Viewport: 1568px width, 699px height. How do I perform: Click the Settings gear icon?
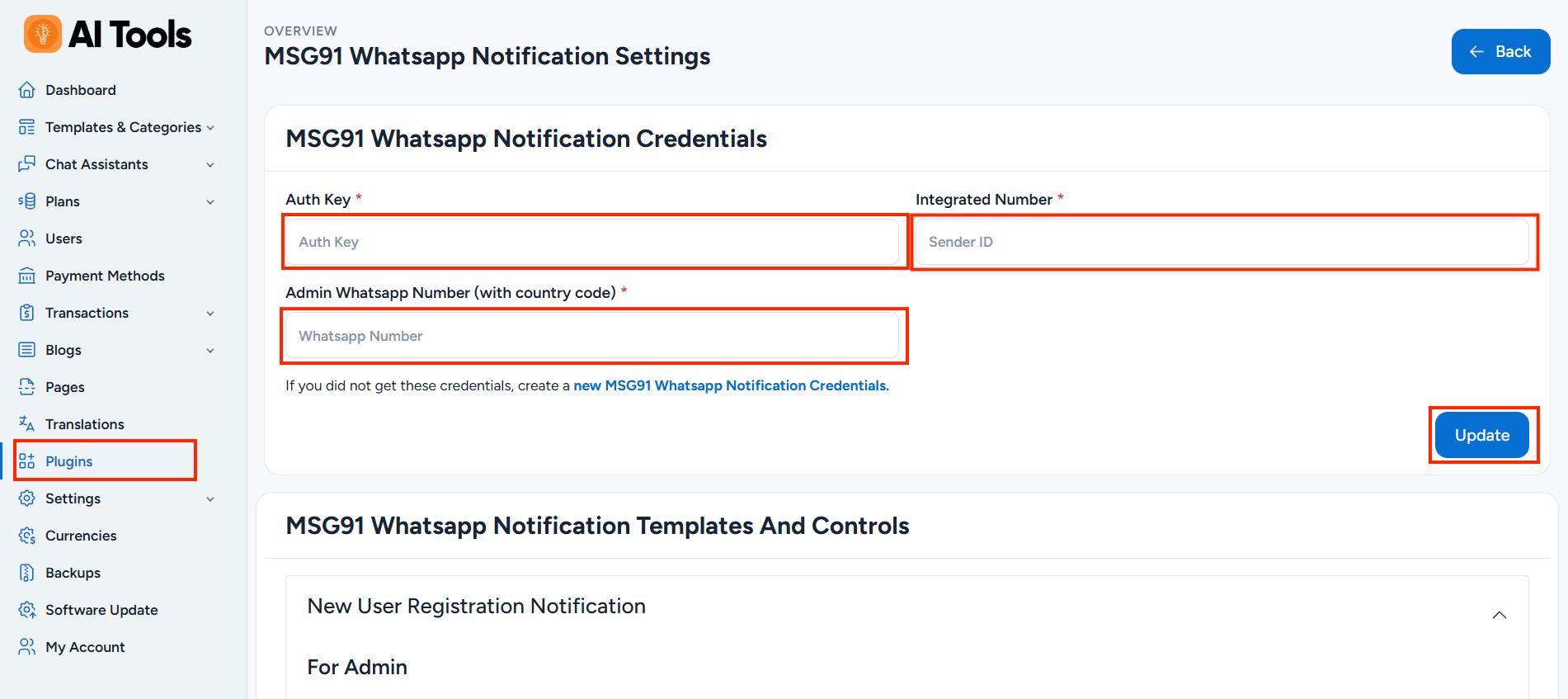pyautogui.click(x=27, y=498)
